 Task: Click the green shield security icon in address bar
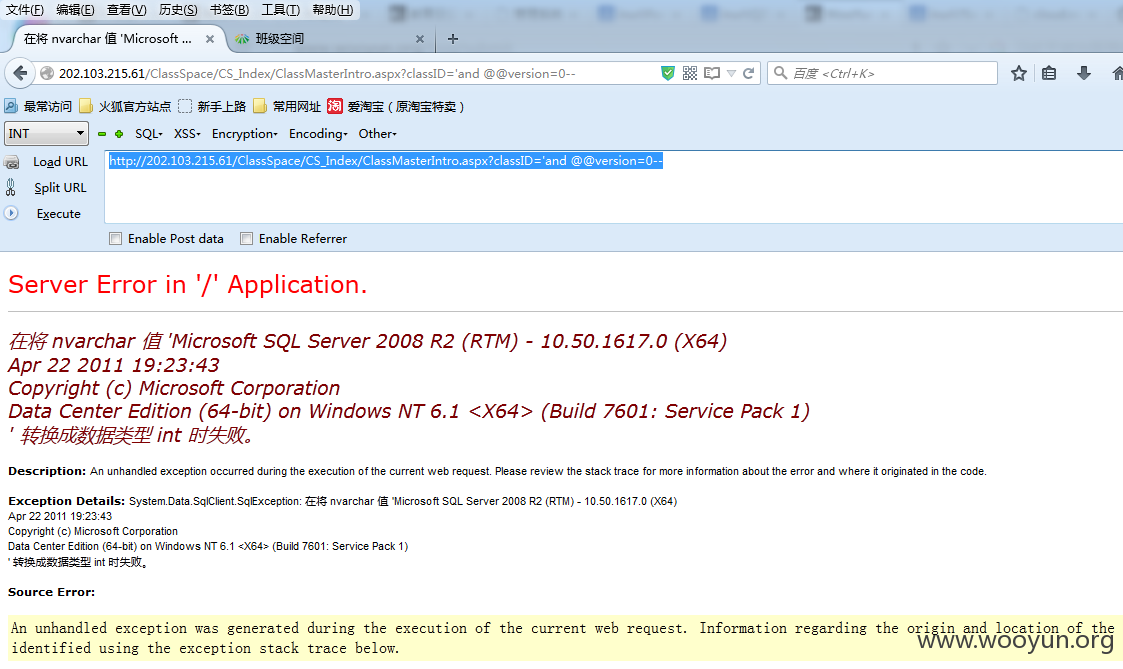click(x=667, y=73)
